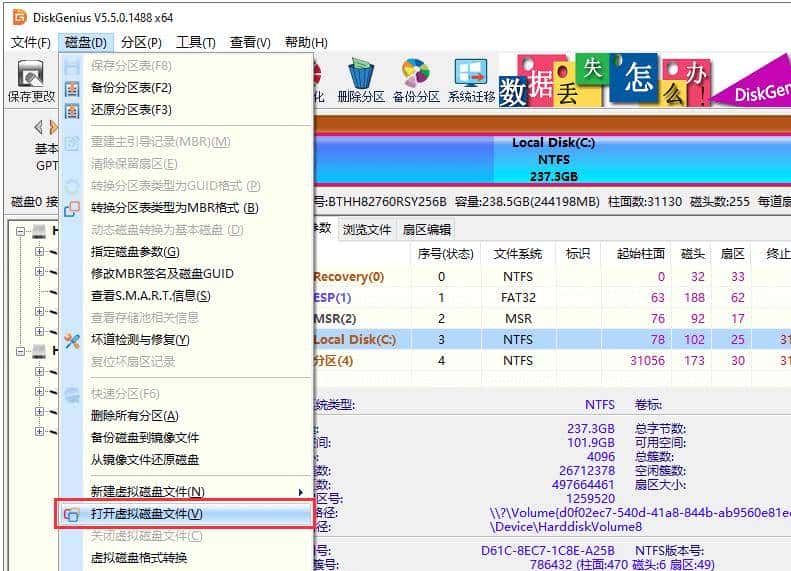Choose 还原分区表(F3) from the menu
791x571 pixels.
coord(131,110)
